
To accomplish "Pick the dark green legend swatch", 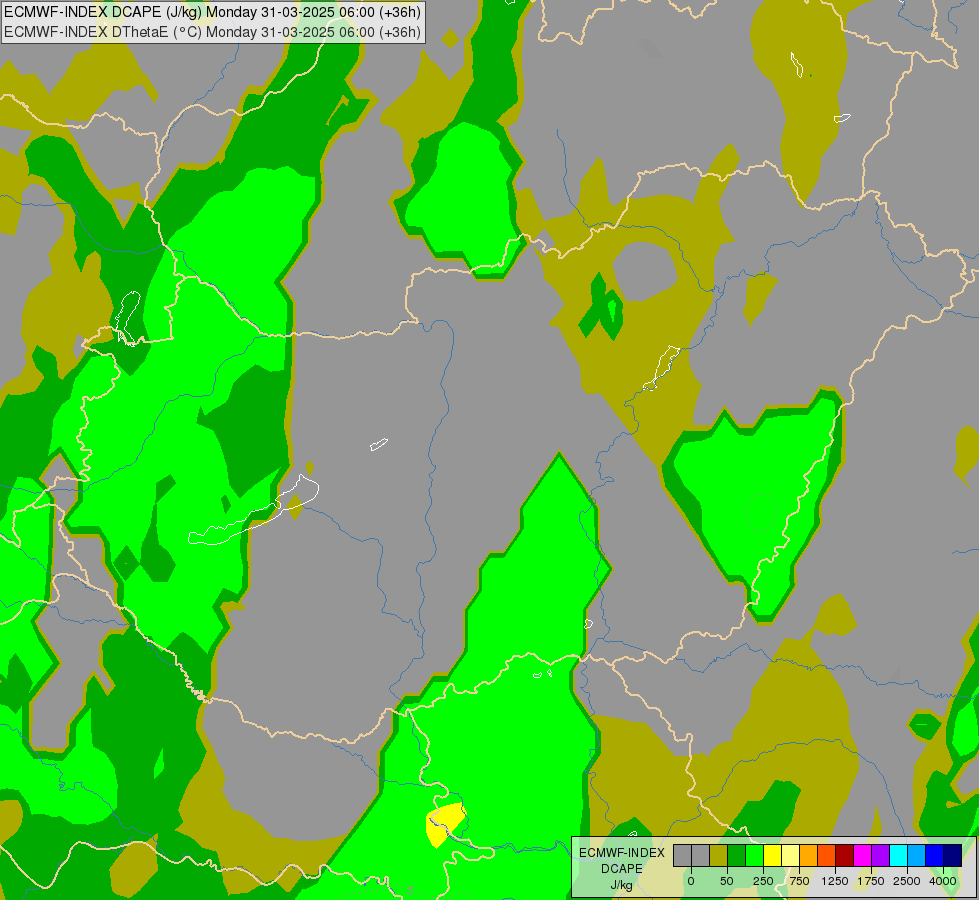I will 737,856.
